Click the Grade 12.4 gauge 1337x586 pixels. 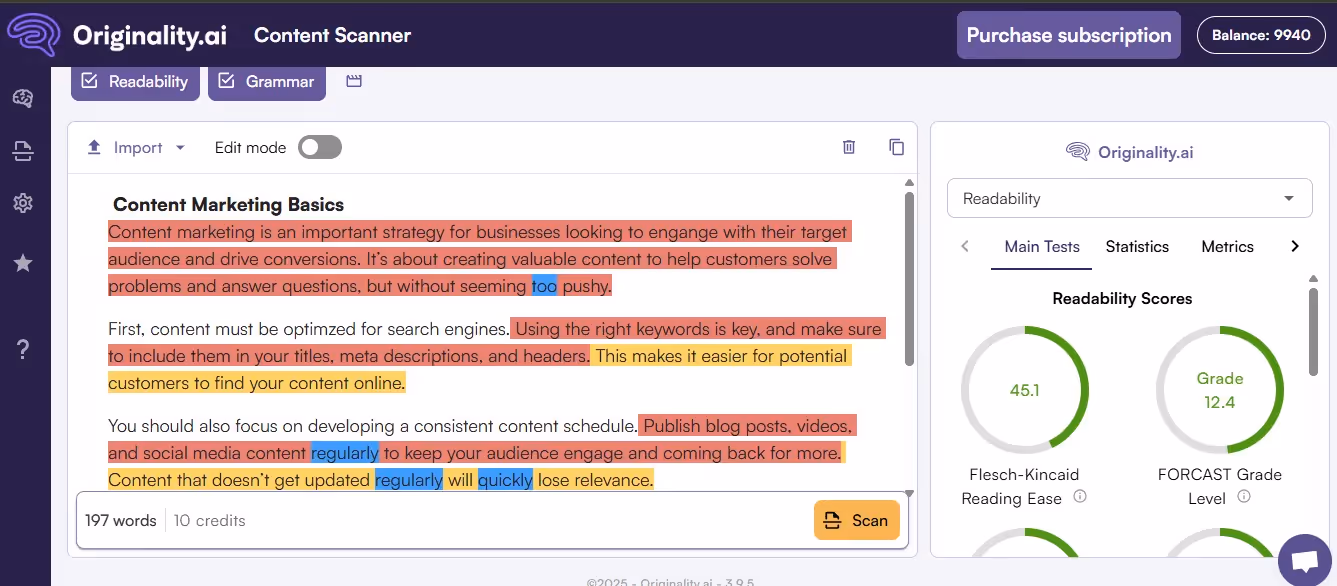coord(1220,390)
